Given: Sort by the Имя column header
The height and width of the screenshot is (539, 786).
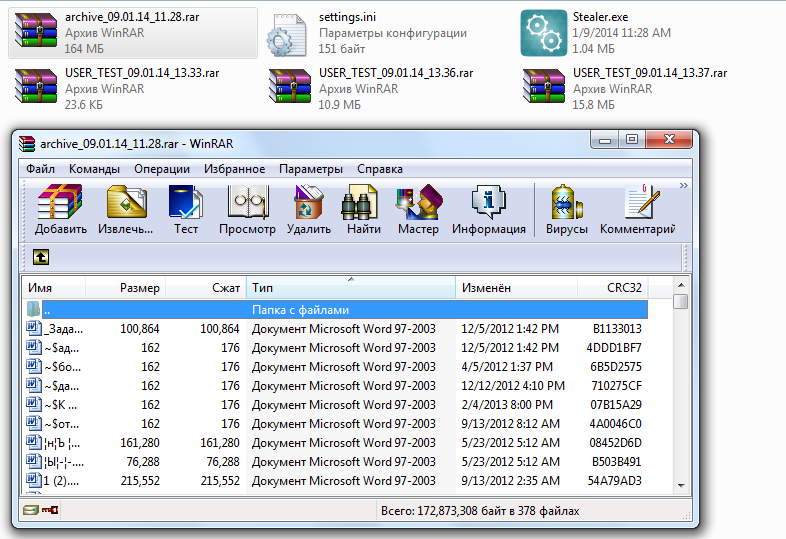Looking at the screenshot, I should click(54, 288).
